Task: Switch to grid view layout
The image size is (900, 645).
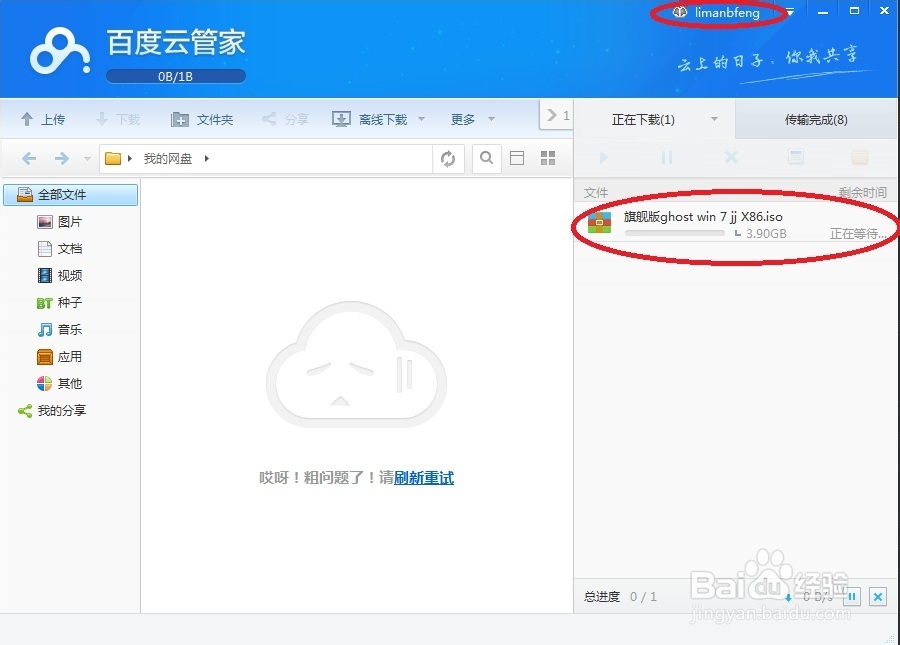Action: click(546, 157)
